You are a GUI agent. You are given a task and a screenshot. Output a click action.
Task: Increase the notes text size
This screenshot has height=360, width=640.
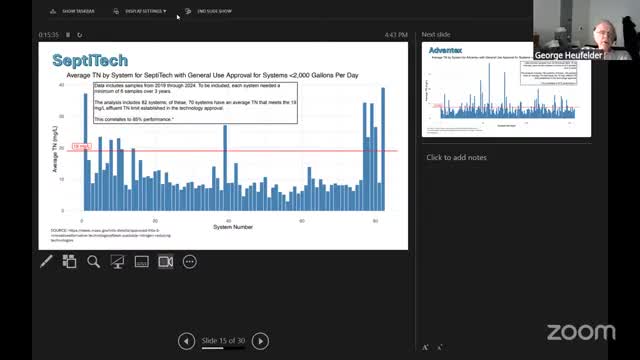(x=425, y=347)
